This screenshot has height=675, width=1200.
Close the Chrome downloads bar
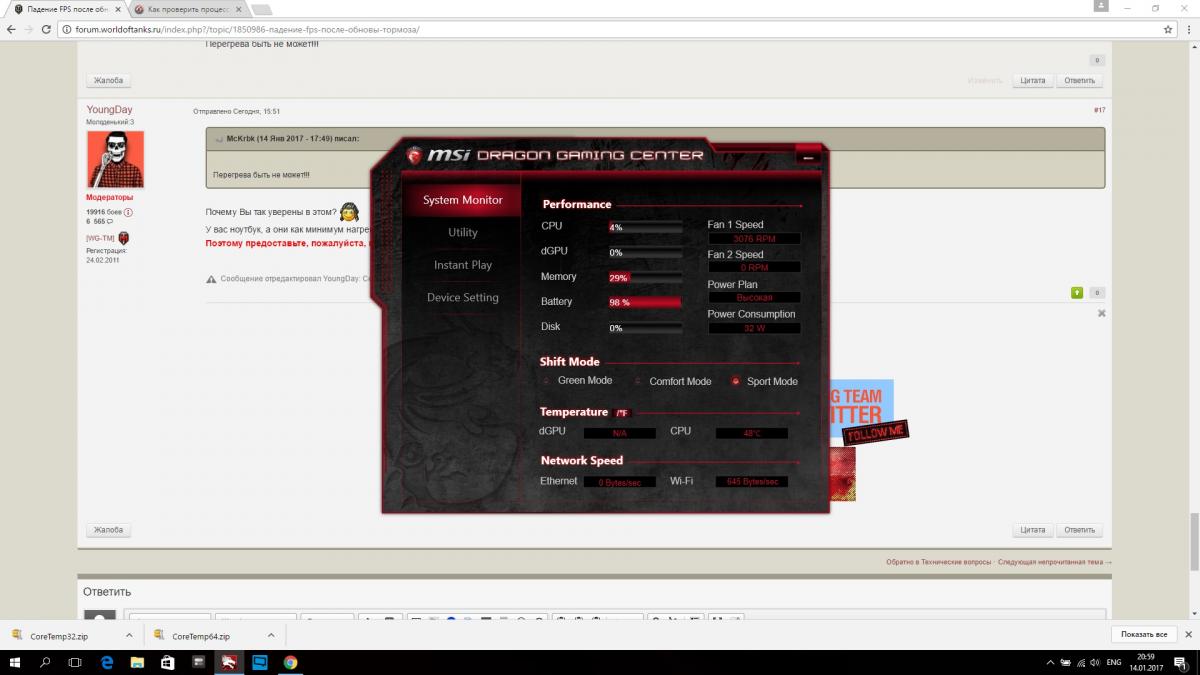(x=1187, y=635)
